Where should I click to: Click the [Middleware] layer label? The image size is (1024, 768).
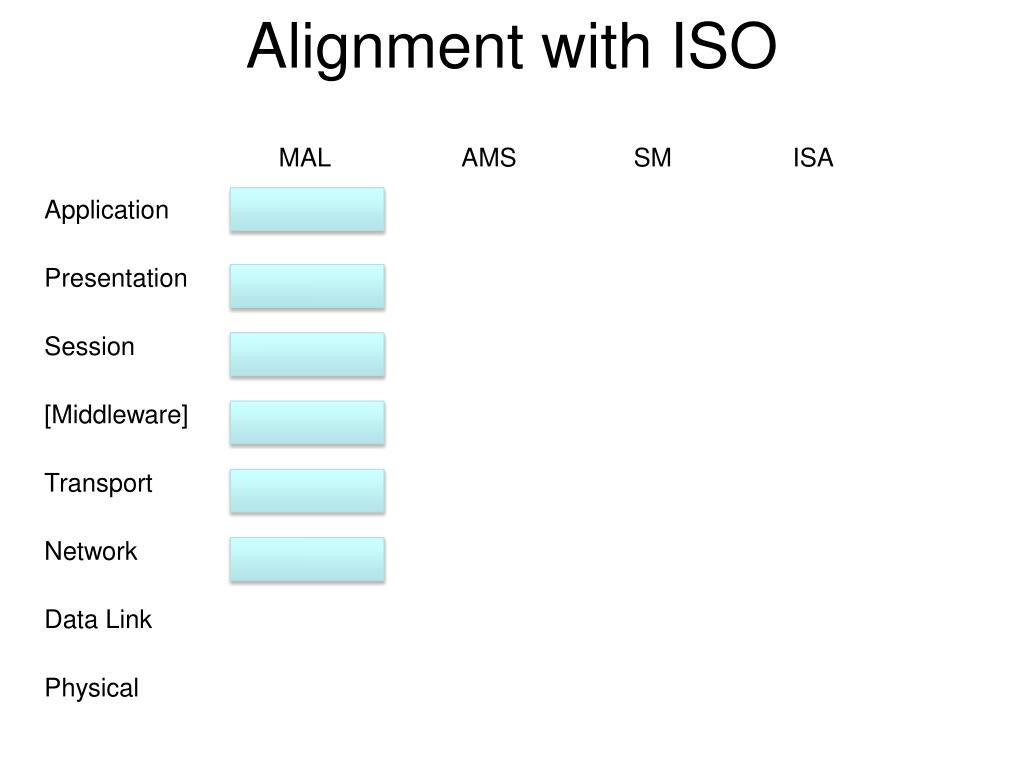pos(116,415)
